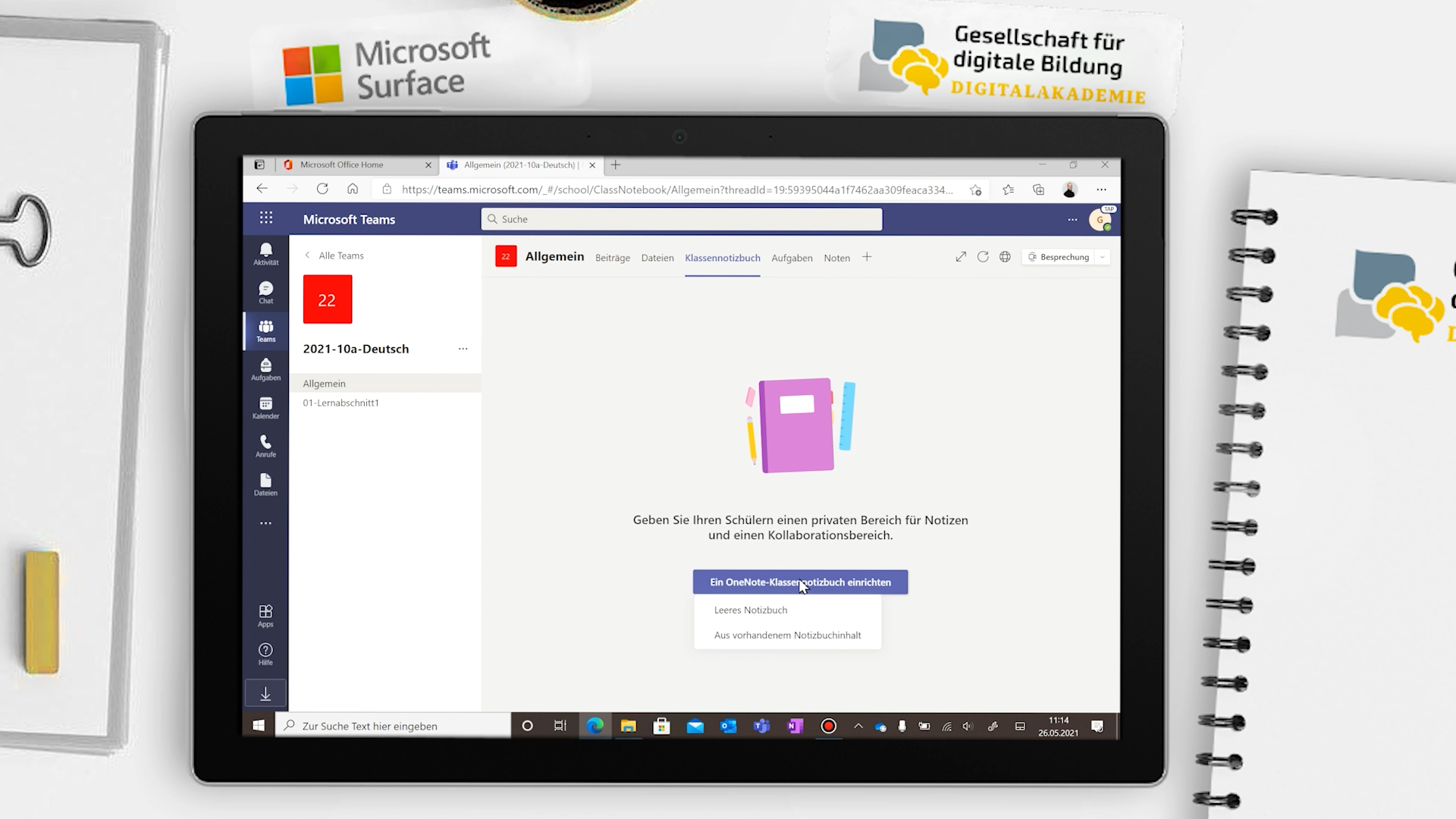This screenshot has width=1456, height=819.
Task: Reload the Klassennotizbuch tab
Action: tap(983, 257)
